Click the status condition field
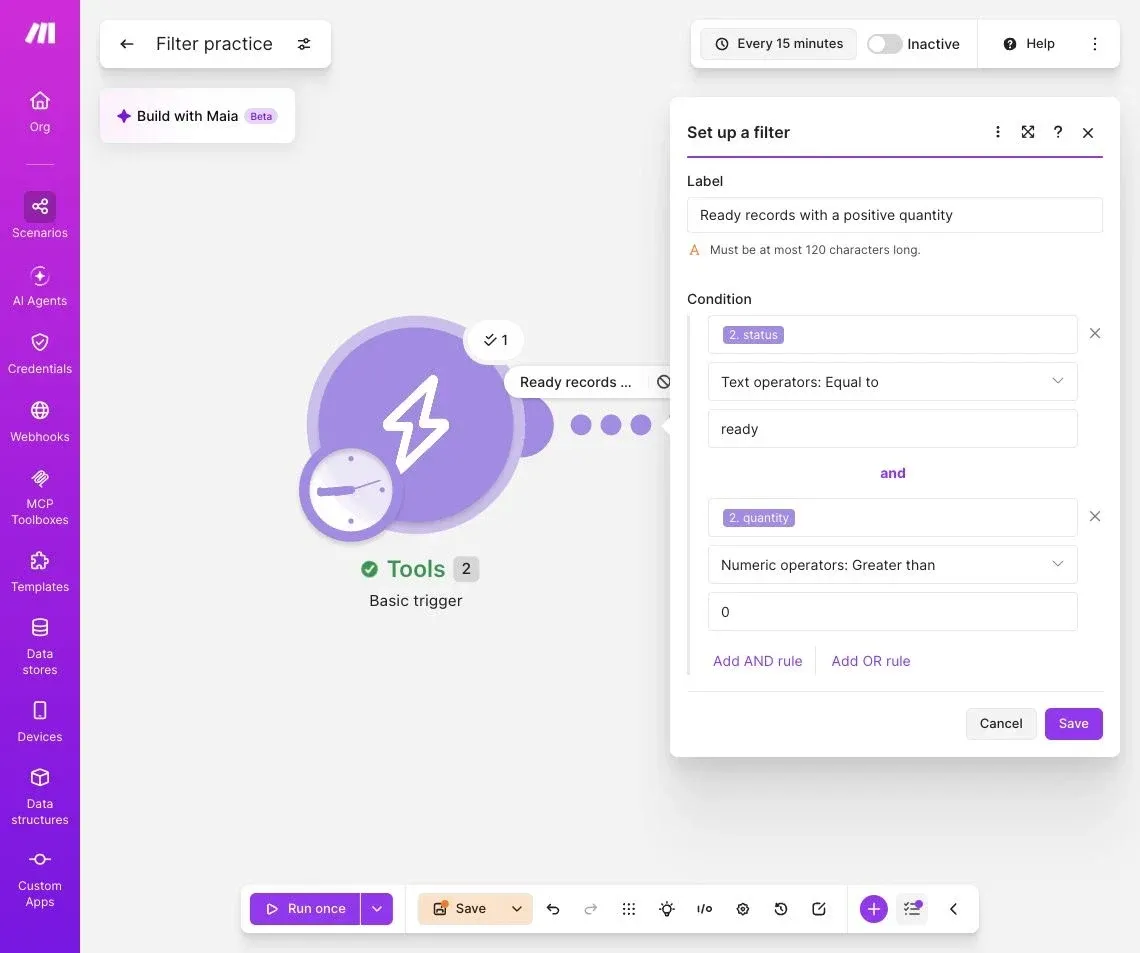The width and height of the screenshot is (1140, 953). tap(892, 334)
